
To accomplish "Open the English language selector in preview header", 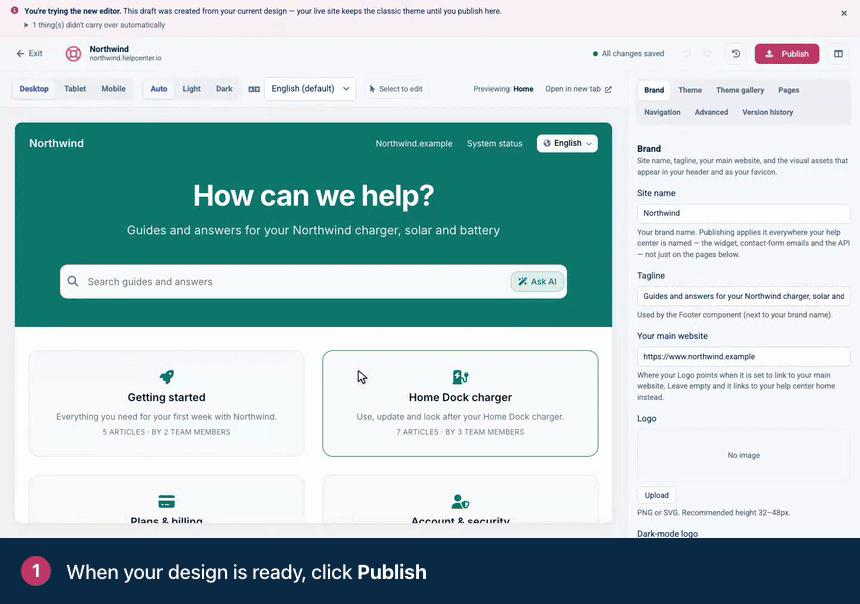I will point(567,143).
